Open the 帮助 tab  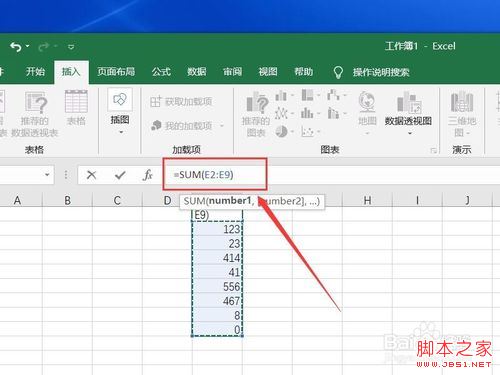(x=304, y=71)
